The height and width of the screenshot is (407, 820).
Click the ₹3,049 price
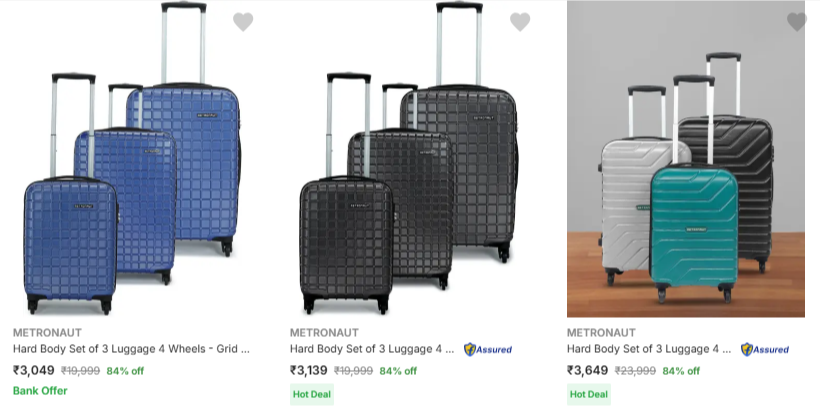click(x=33, y=370)
